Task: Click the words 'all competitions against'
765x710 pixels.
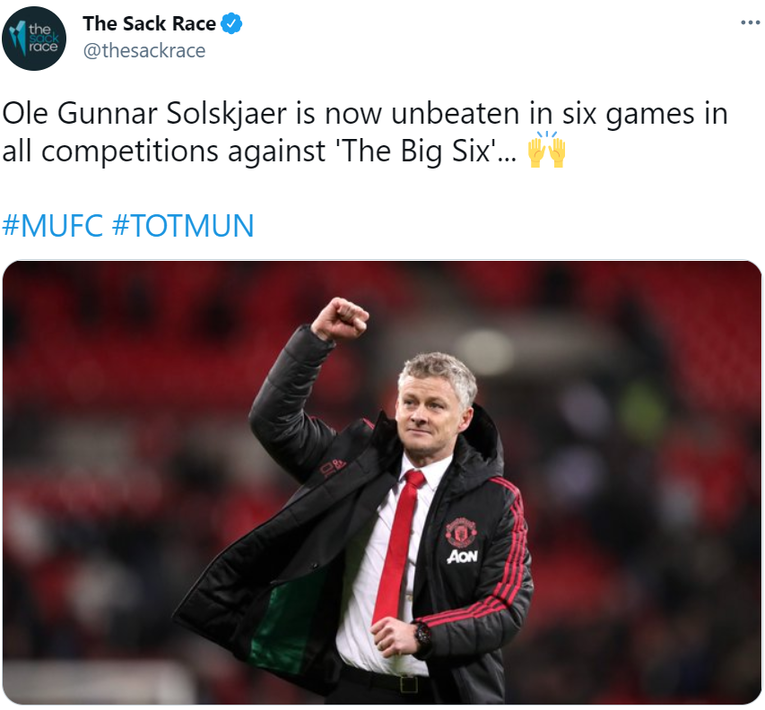Action: (x=163, y=151)
